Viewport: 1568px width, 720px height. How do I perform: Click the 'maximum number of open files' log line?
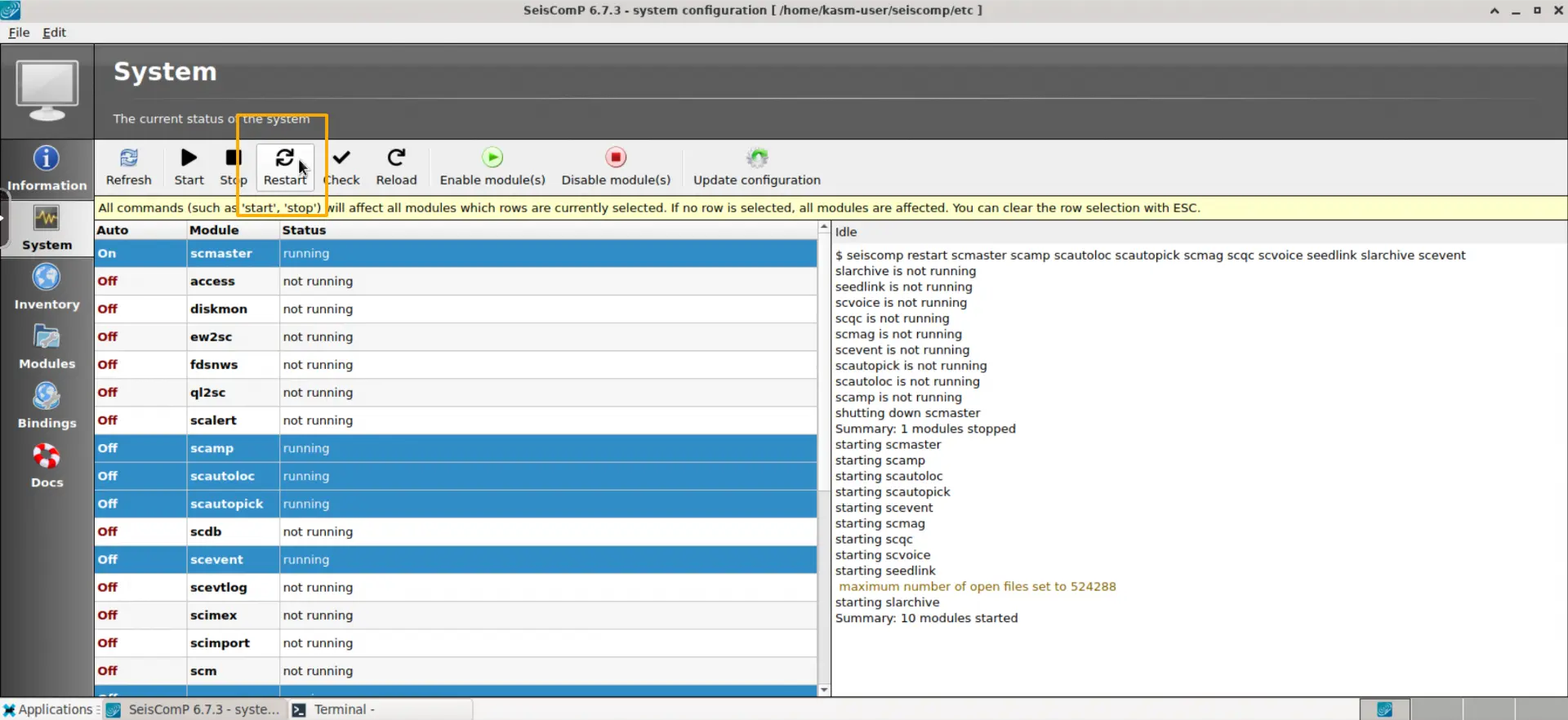click(977, 586)
